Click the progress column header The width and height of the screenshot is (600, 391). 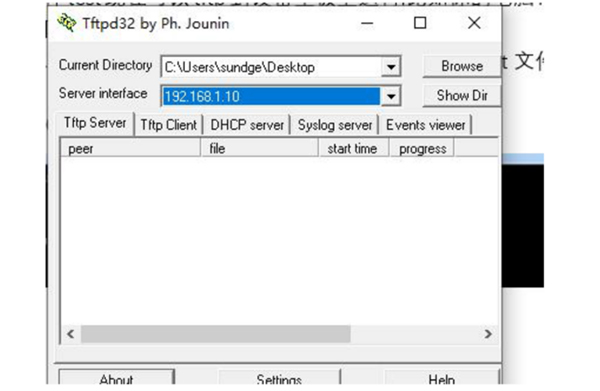[422, 148]
